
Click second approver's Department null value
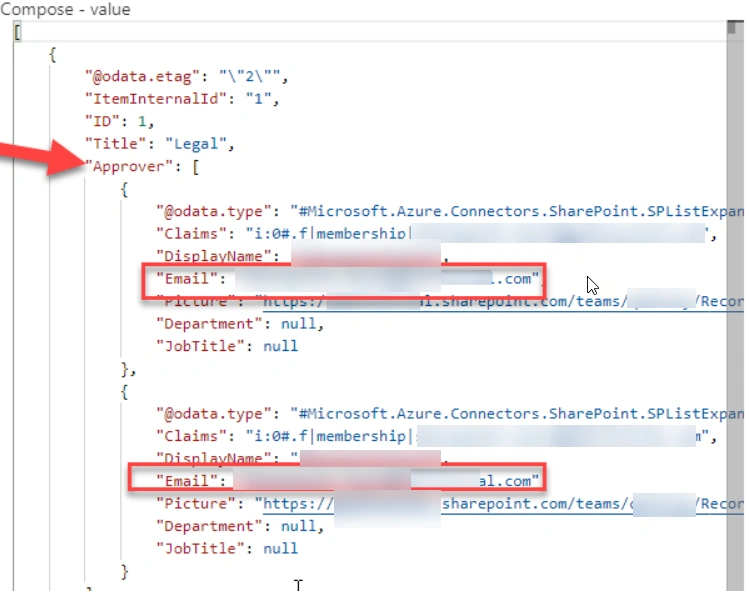(298, 526)
